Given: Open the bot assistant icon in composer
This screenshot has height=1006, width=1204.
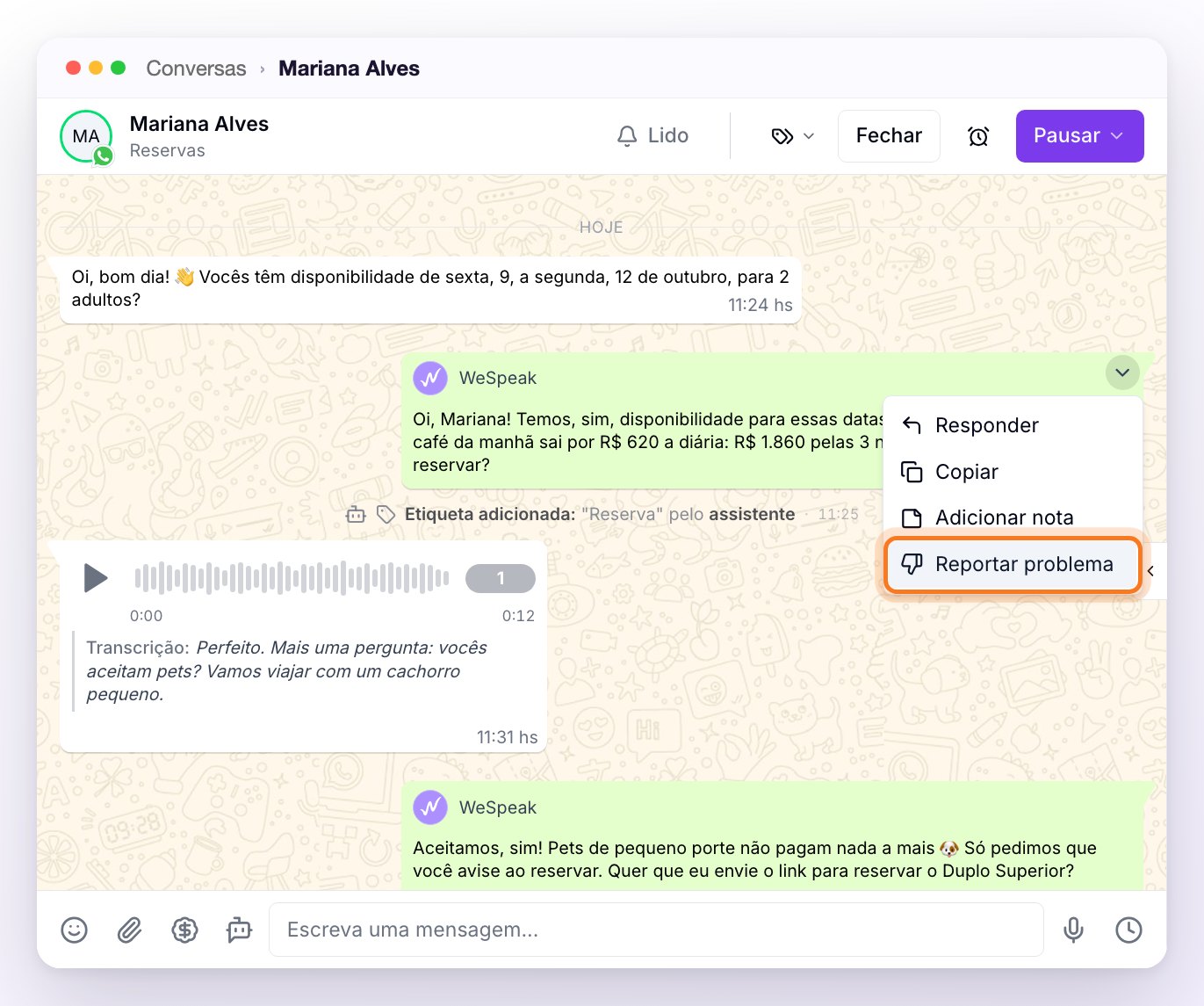Looking at the screenshot, I should 239,930.
